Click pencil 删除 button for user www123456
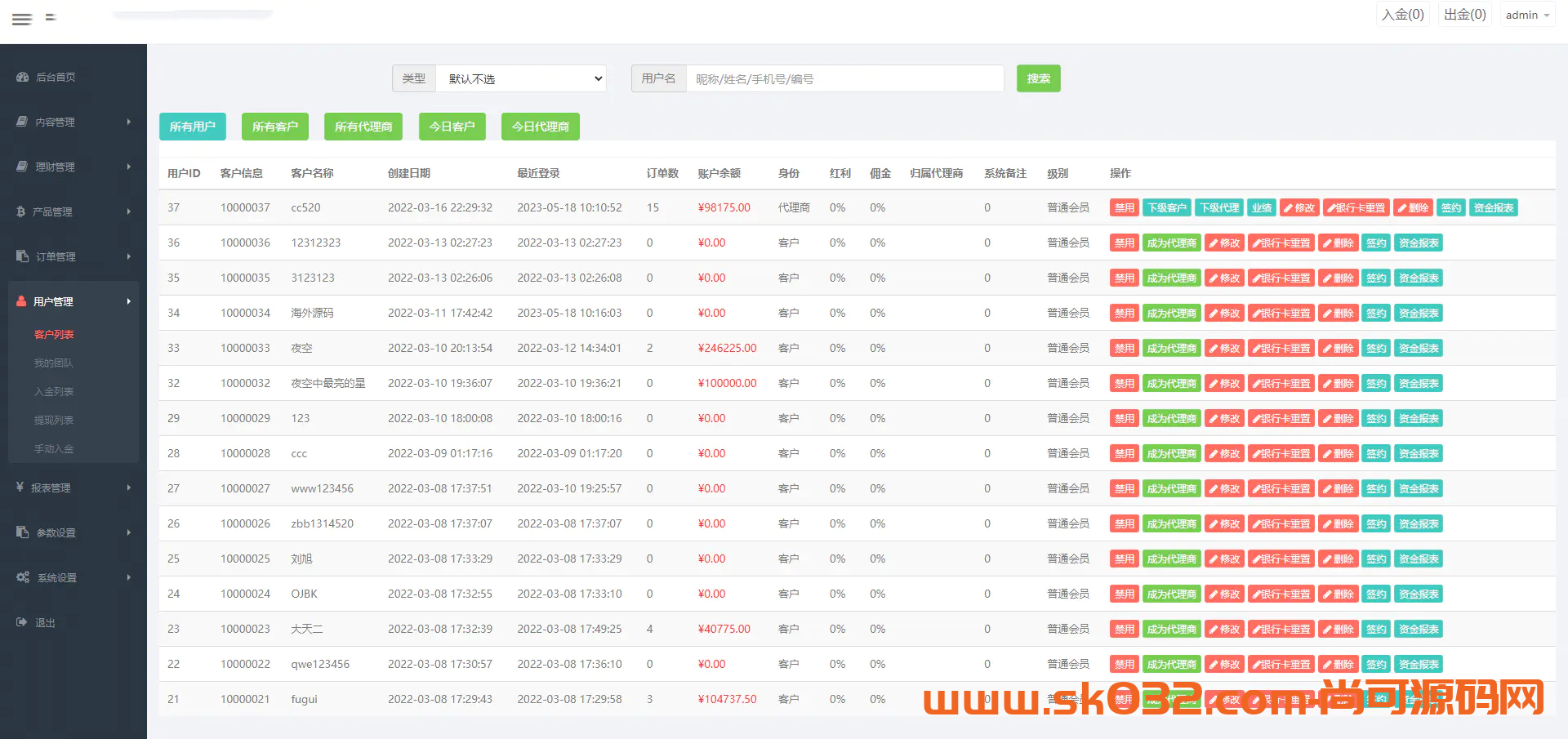The height and width of the screenshot is (739, 1568). (1339, 488)
